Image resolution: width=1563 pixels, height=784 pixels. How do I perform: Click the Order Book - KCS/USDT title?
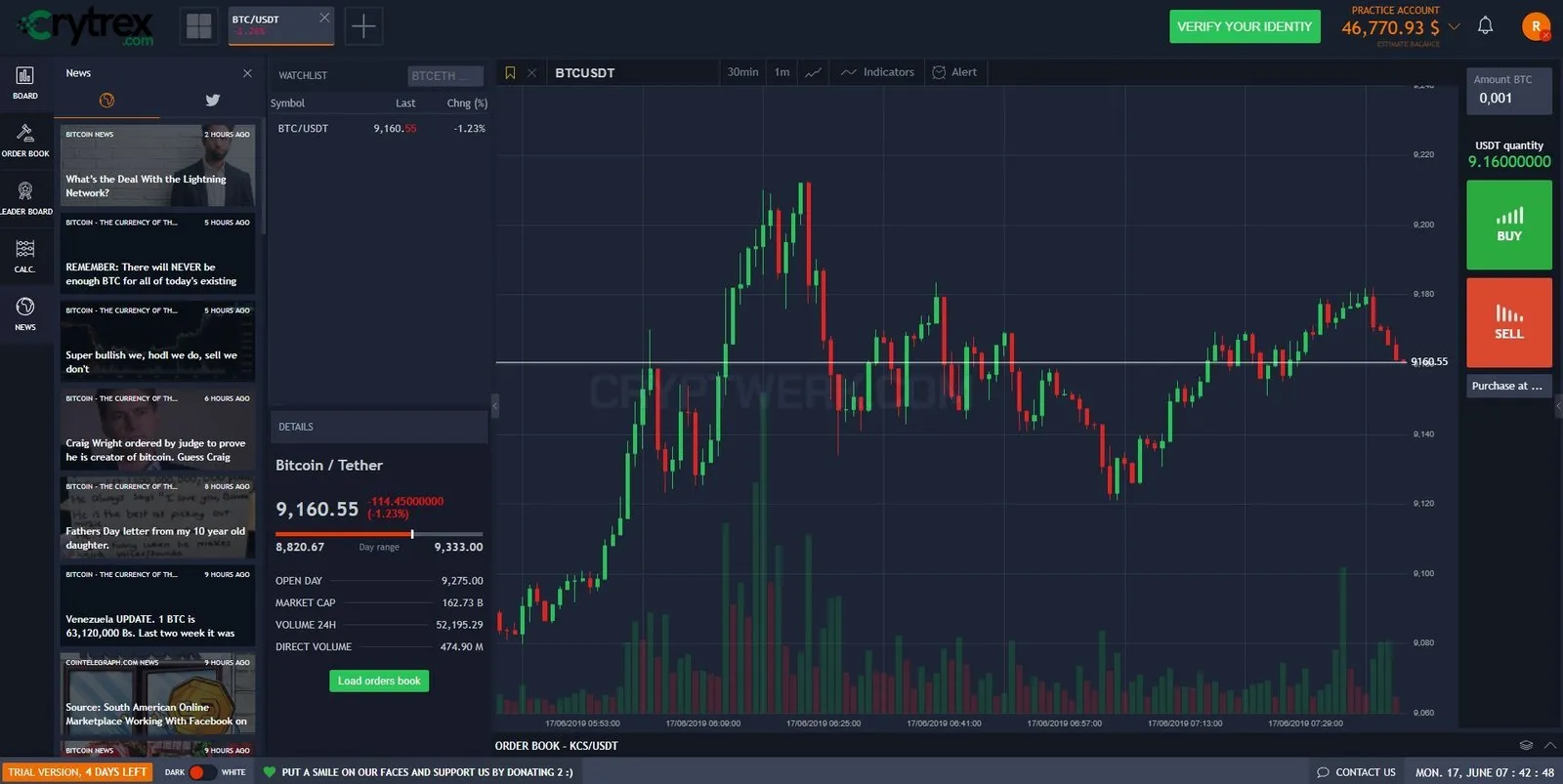(x=556, y=746)
